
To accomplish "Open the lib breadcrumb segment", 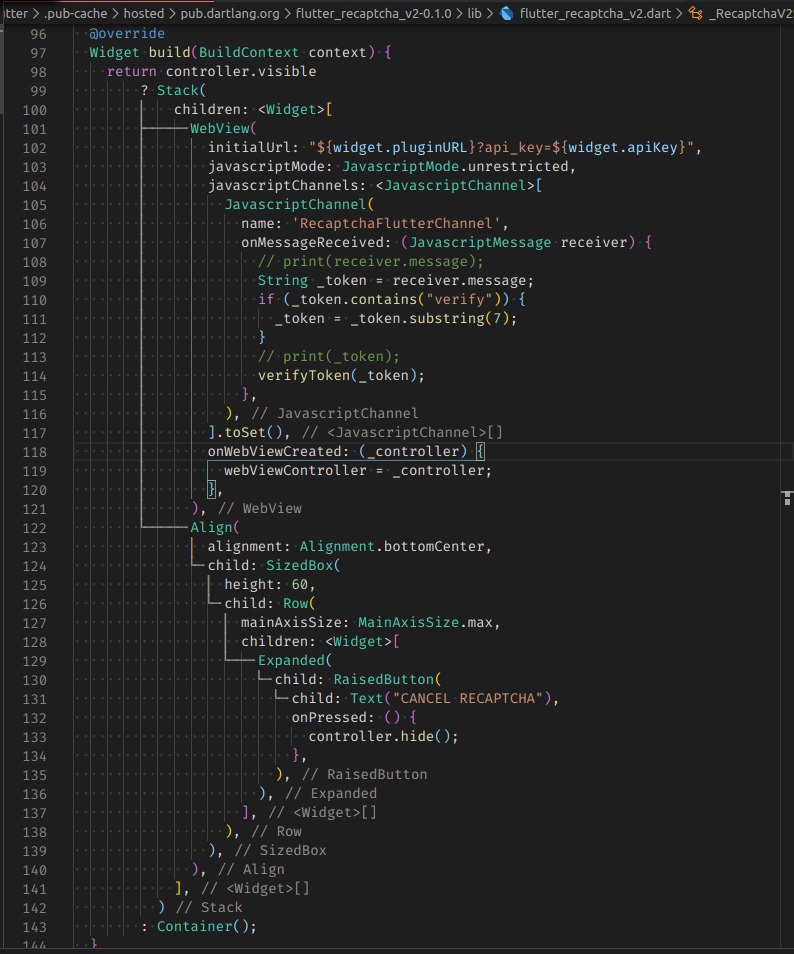I will click(x=475, y=13).
